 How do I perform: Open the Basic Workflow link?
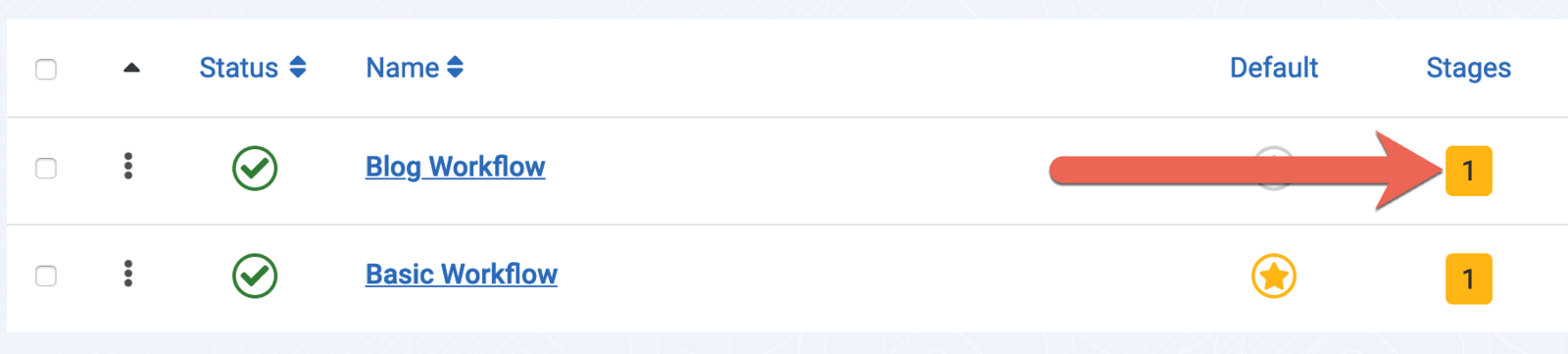coord(462,275)
